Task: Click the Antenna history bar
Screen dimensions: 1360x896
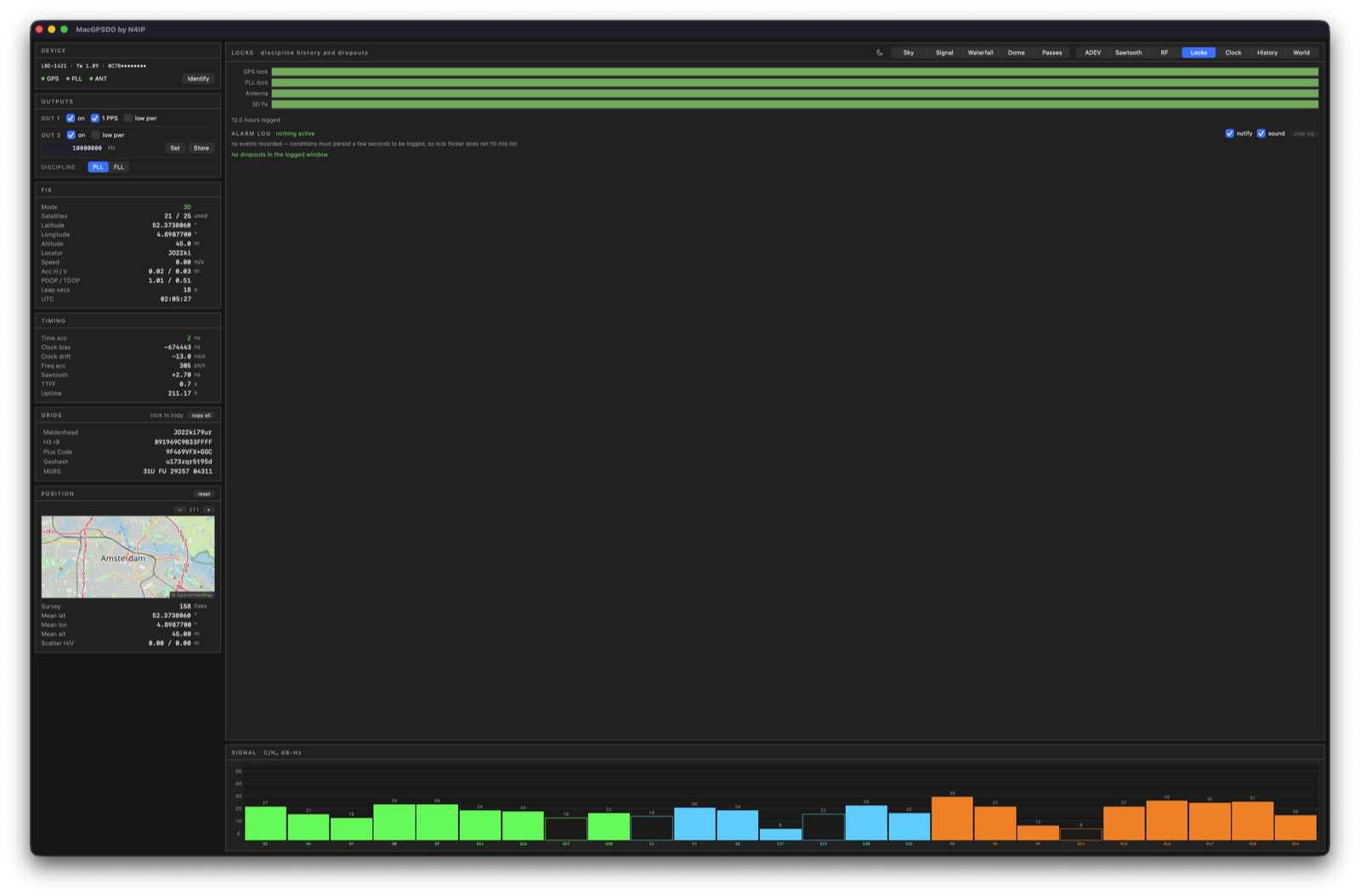Action: pyautogui.click(x=795, y=94)
